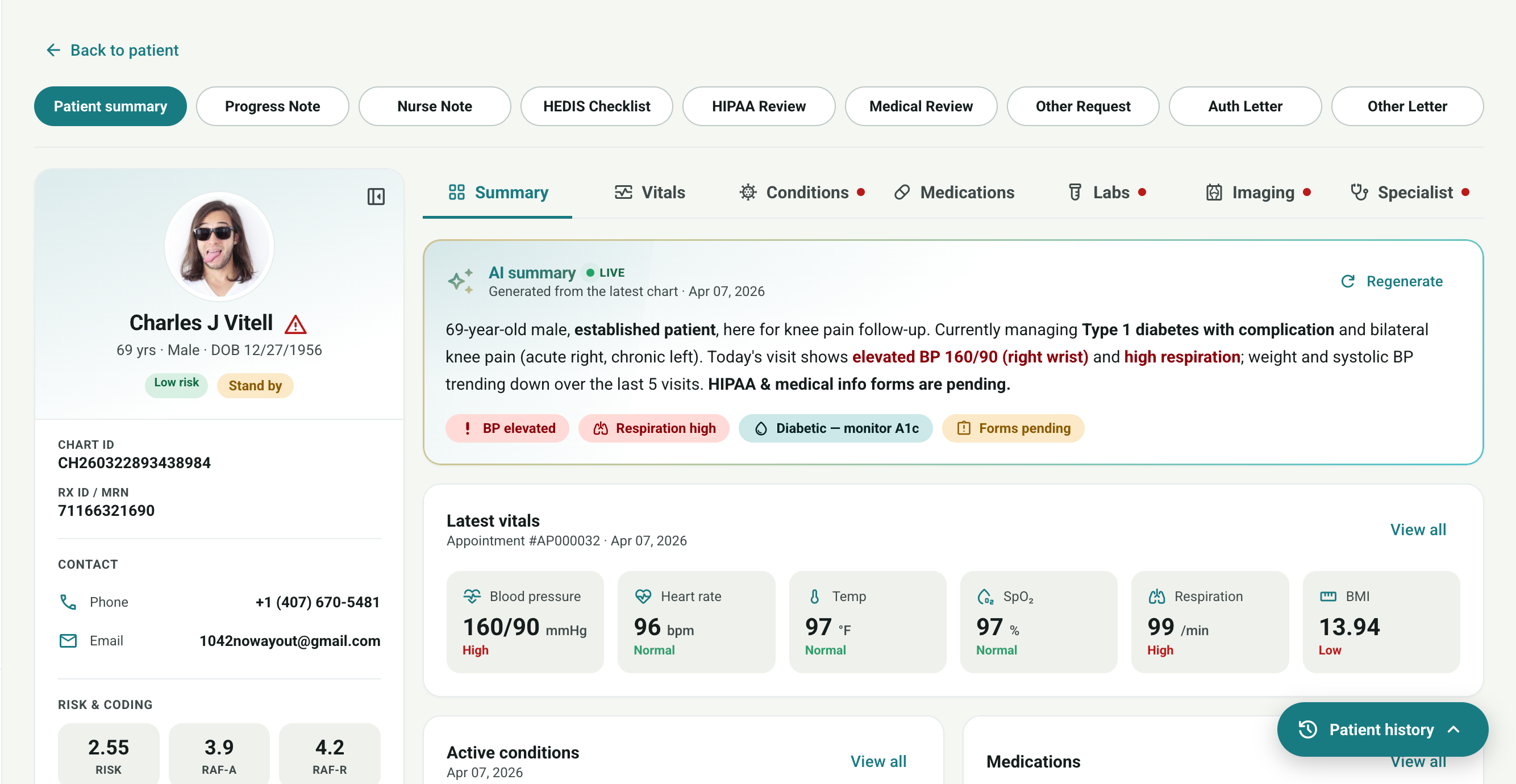1516x784 pixels.
Task: Expand the Patient history chevron
Action: coord(1454,729)
